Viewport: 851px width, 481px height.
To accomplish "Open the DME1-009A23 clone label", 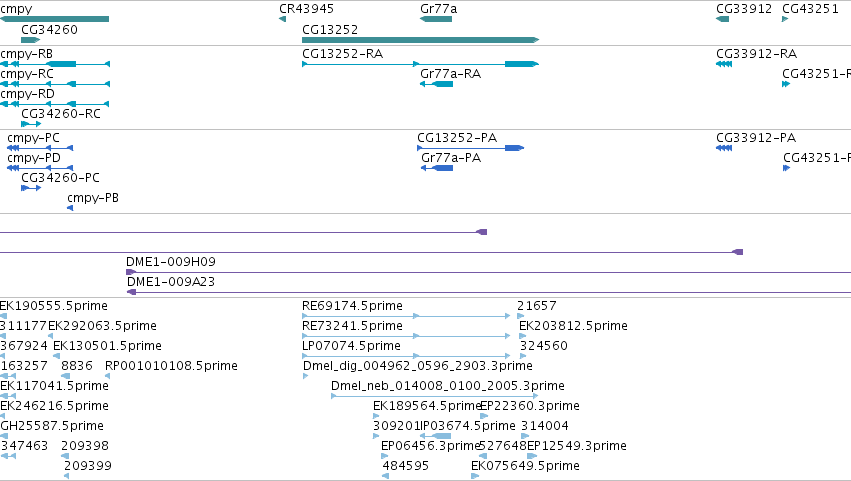I will 171,282.
